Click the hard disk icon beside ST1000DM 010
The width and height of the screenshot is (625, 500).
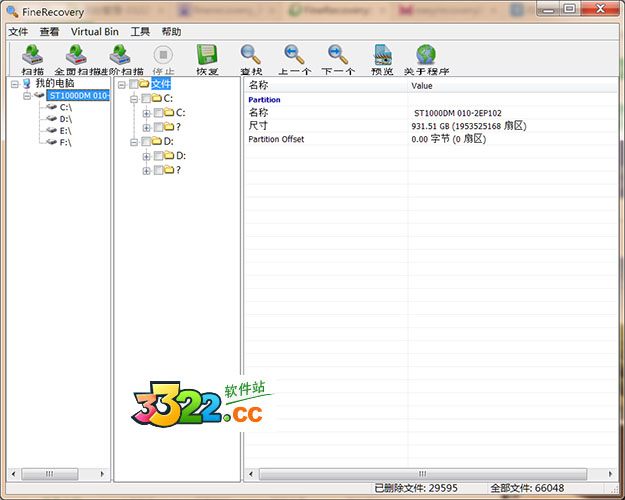tap(39, 95)
